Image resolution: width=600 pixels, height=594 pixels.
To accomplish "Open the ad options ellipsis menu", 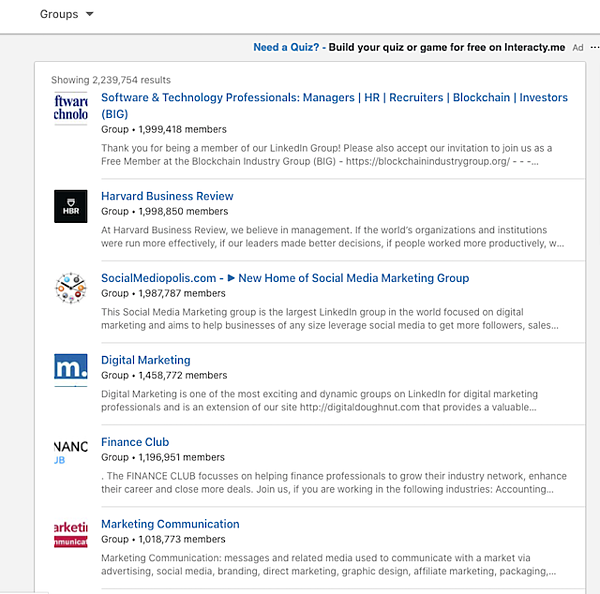I will click(x=594, y=47).
